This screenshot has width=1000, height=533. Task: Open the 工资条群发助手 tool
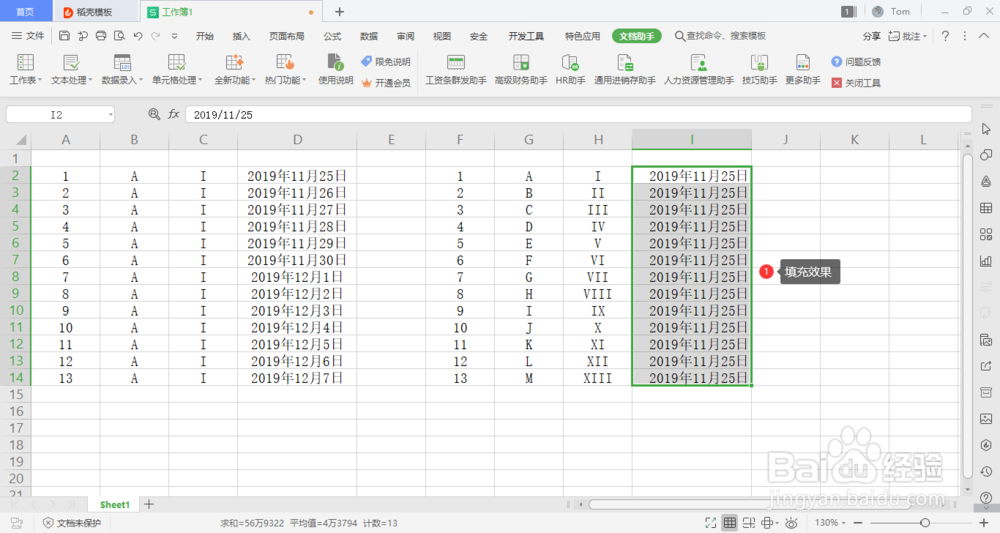pos(456,69)
